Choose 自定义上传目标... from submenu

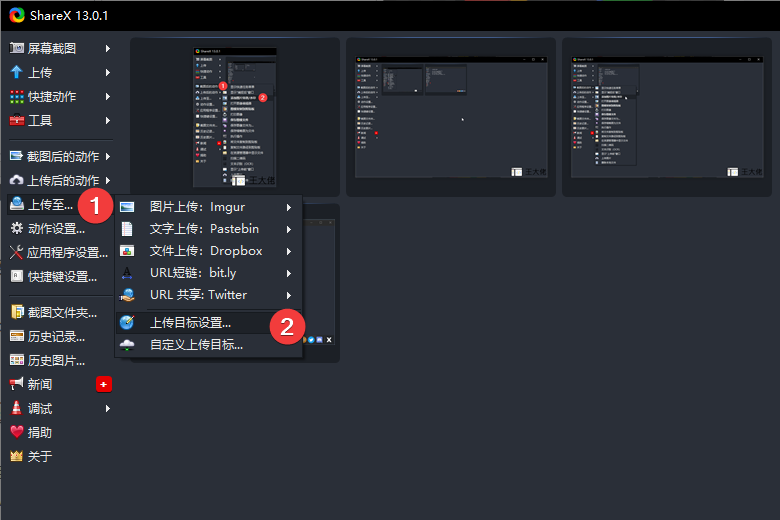[x=208, y=344]
